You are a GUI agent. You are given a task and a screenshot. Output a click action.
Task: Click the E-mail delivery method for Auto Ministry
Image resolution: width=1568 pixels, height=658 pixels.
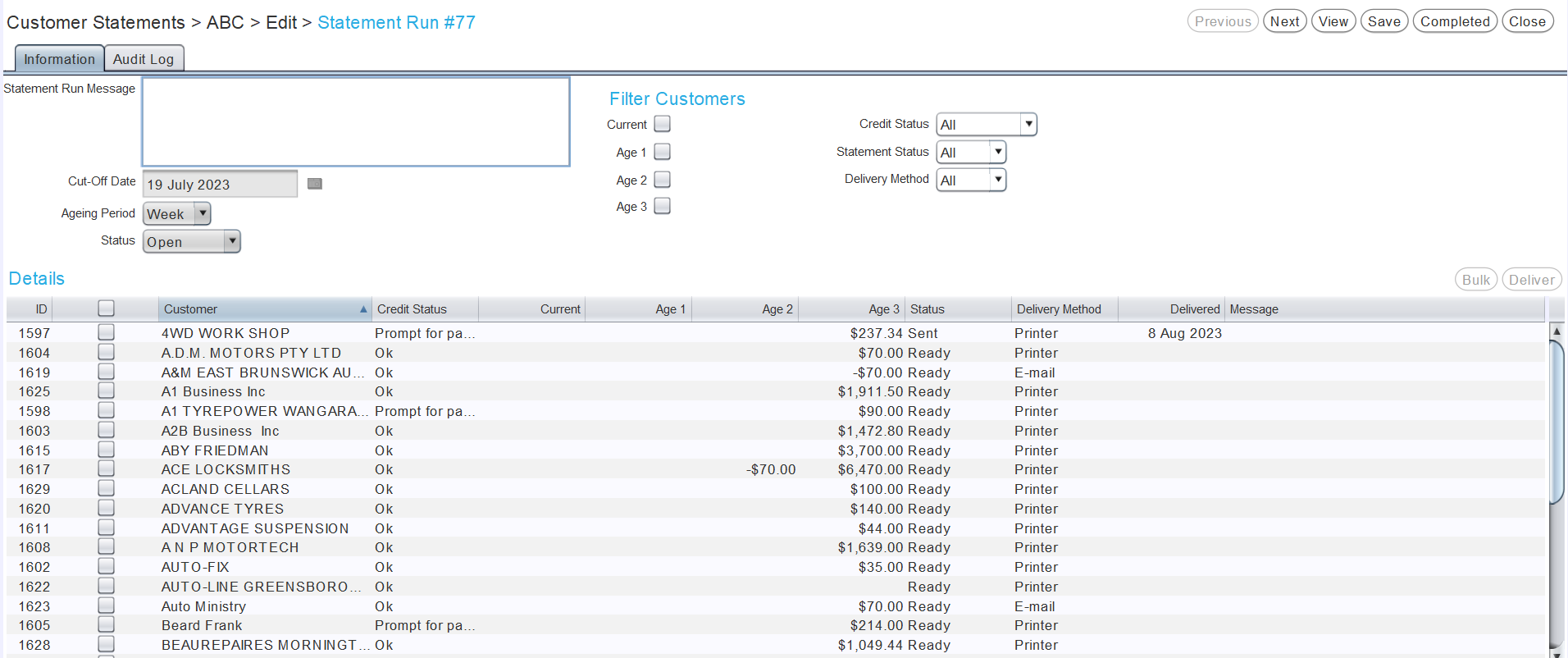(1035, 606)
